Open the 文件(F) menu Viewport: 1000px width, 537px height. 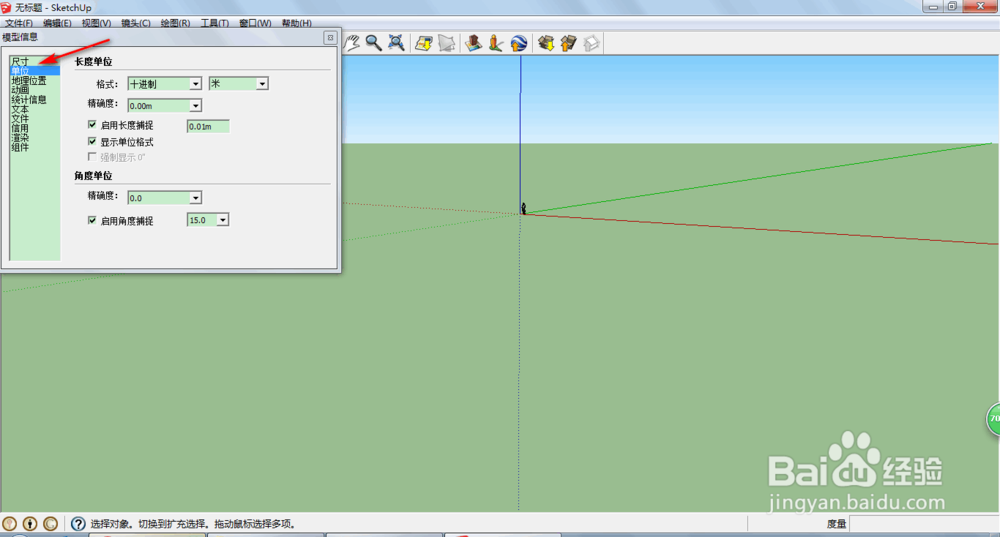coord(18,23)
